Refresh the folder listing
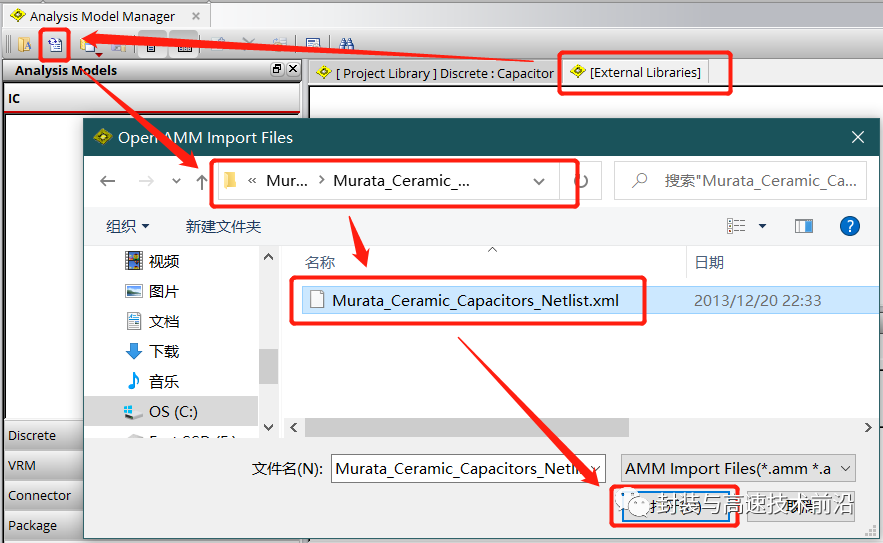 581,181
